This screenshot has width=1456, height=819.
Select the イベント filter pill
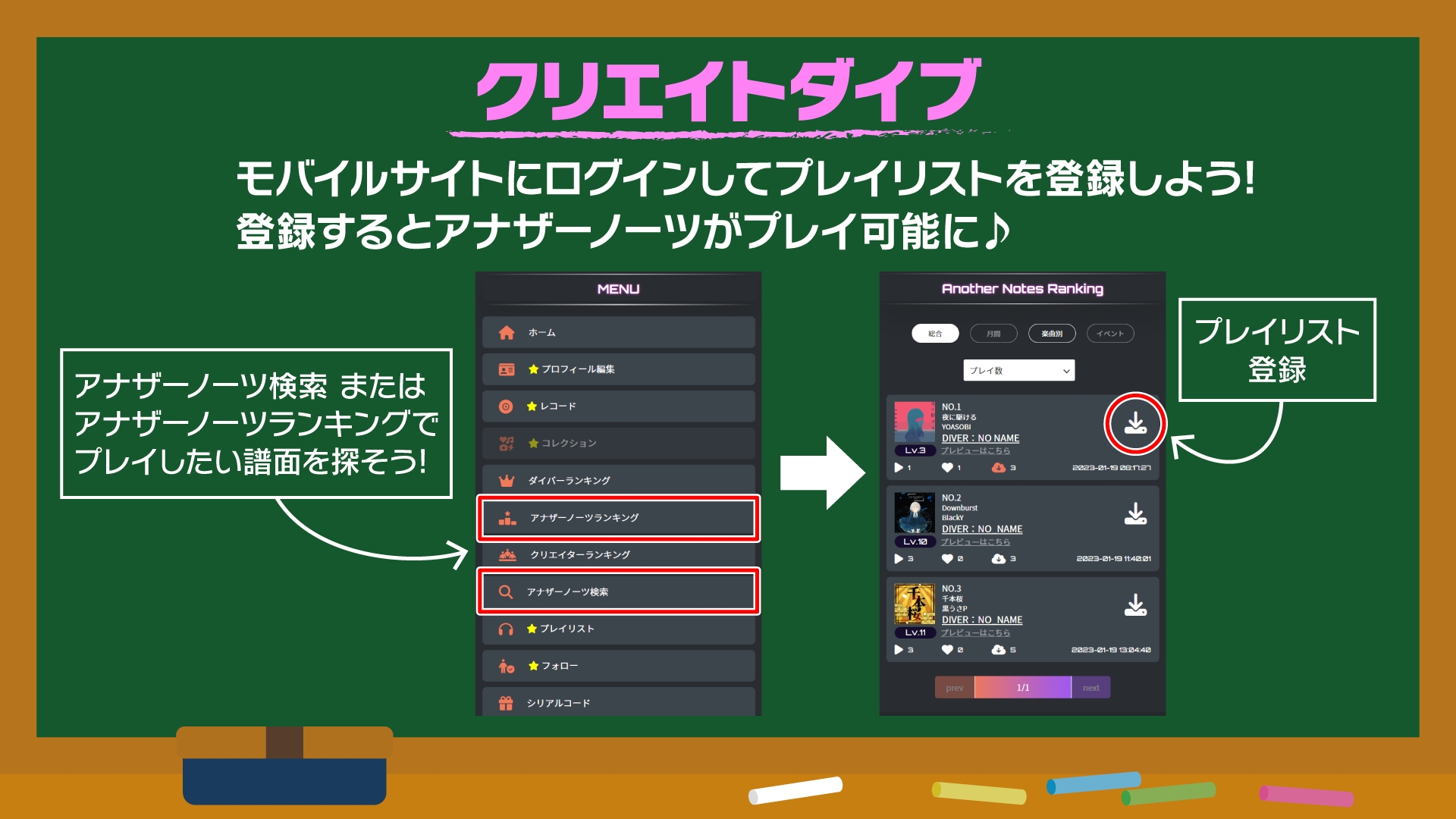[x=1110, y=334]
